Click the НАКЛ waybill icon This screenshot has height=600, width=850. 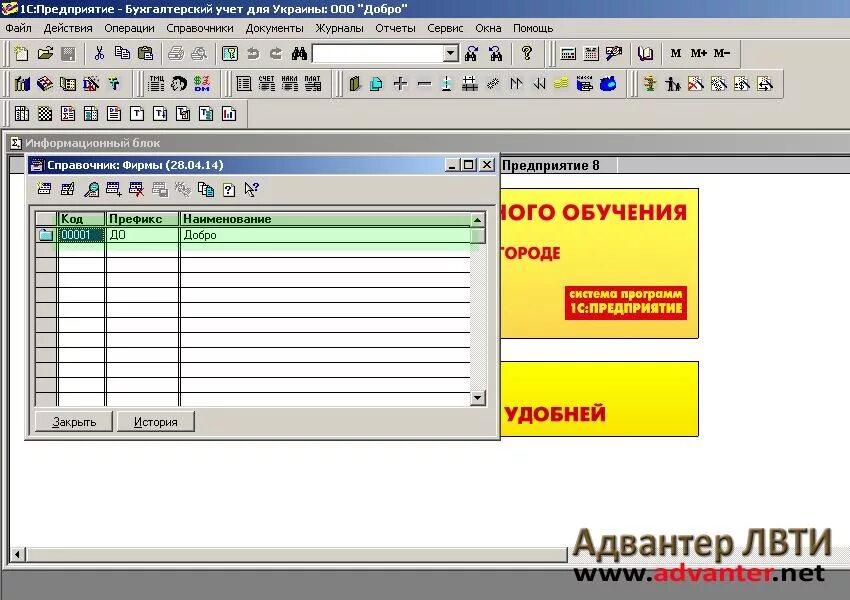click(x=289, y=83)
